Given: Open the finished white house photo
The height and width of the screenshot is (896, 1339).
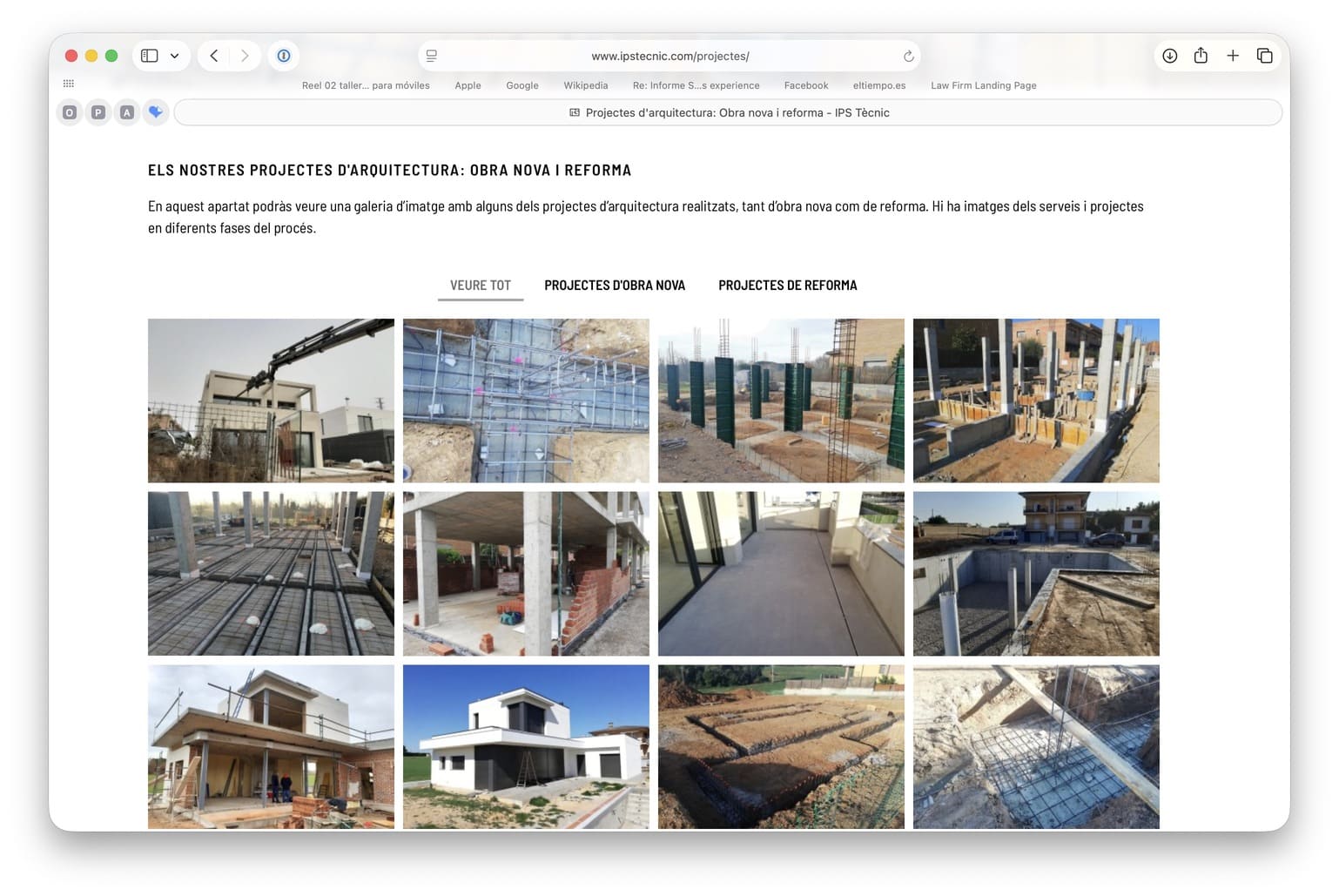Looking at the screenshot, I should pos(526,746).
